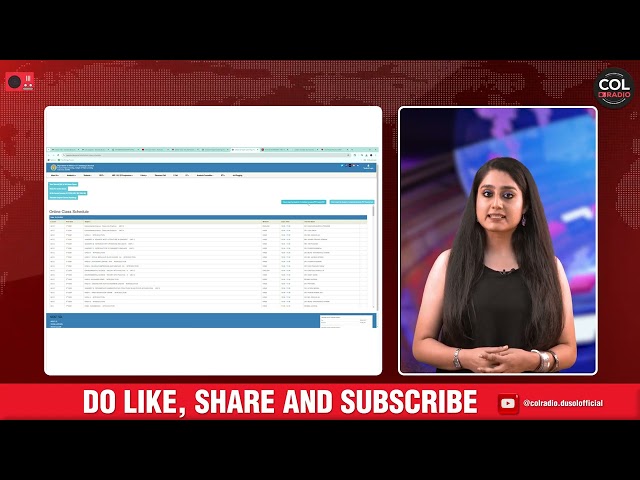
Task: Open the Anti Ragging navigation menu item
Action: 238,176
